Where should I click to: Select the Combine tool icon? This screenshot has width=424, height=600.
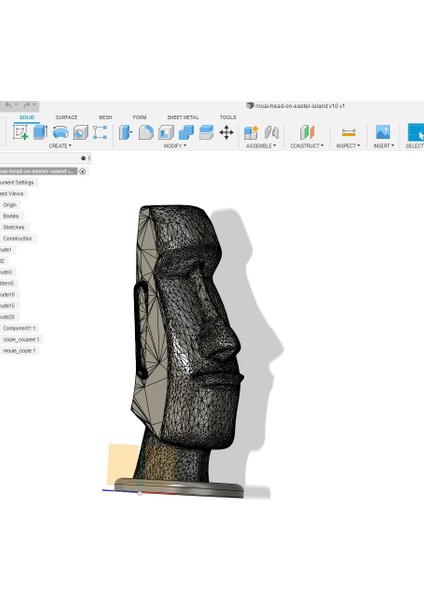[186, 132]
